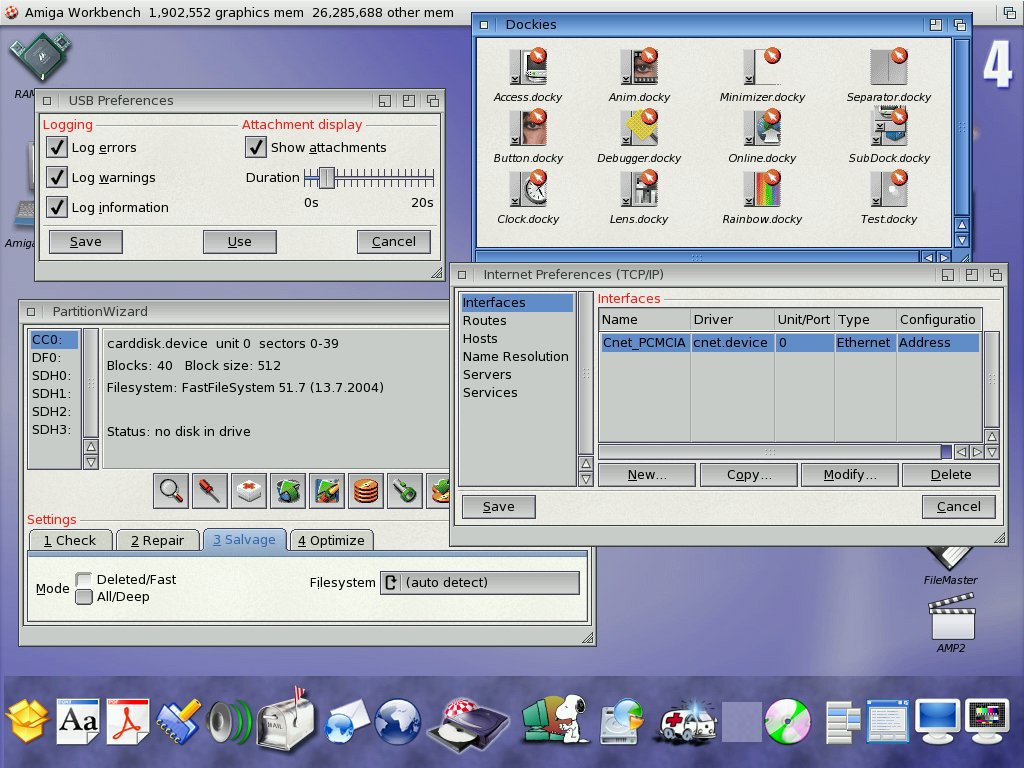
Task: Select the Lens.docky icon
Action: [639, 189]
